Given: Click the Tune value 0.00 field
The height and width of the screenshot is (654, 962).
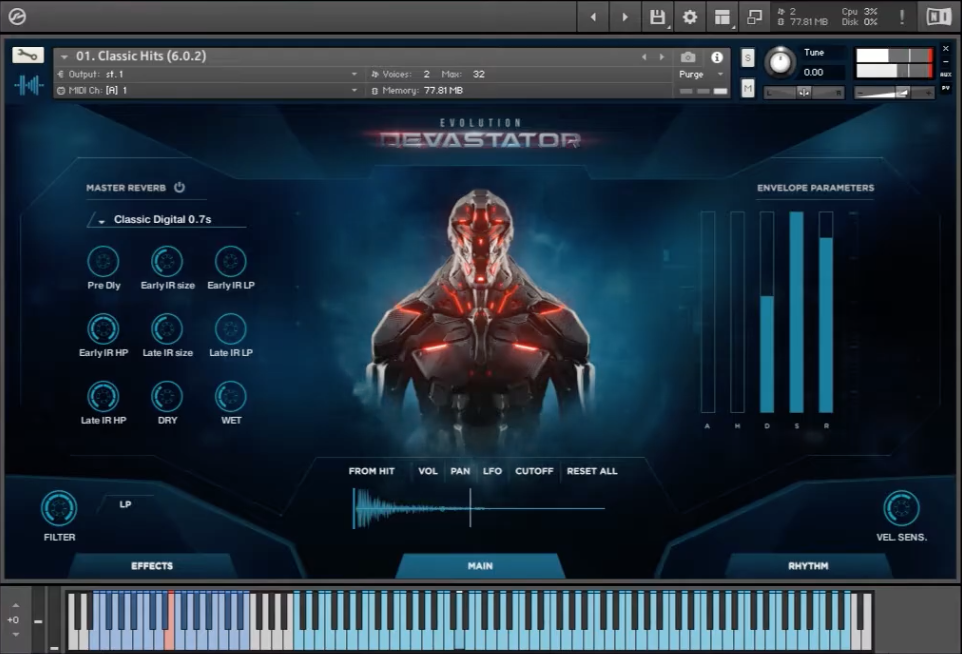Looking at the screenshot, I should [x=822, y=72].
